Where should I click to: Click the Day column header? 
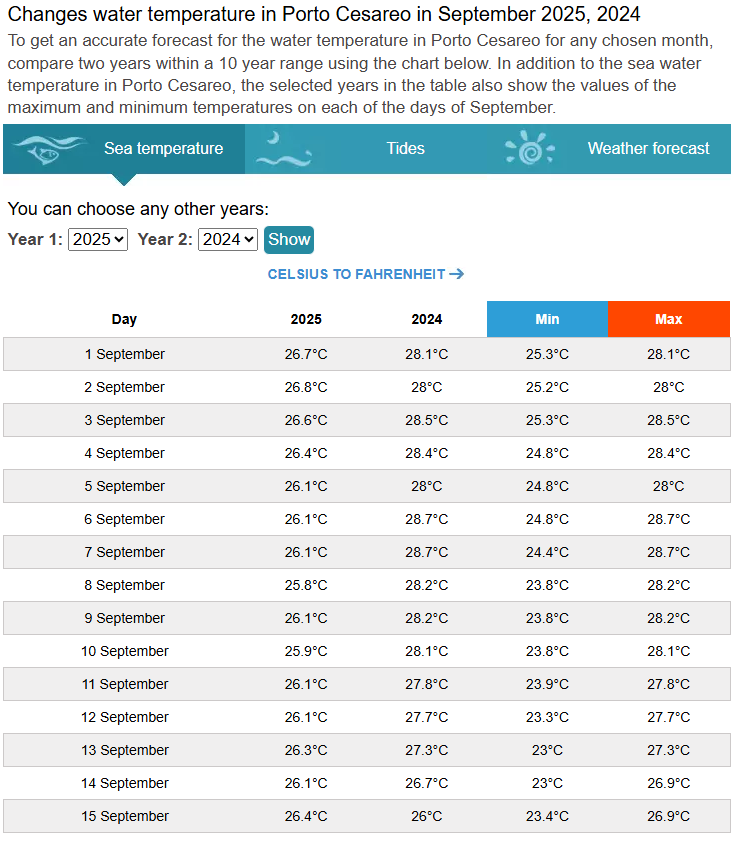click(x=125, y=319)
